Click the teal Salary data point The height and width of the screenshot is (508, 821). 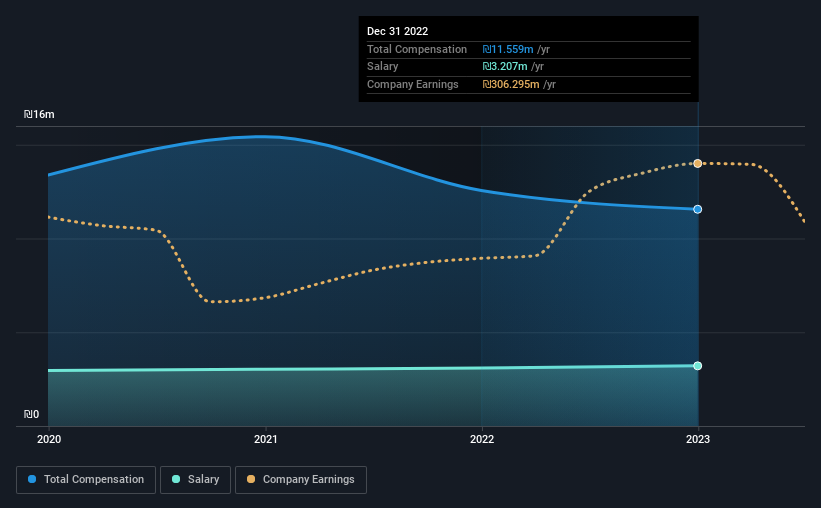(x=697, y=366)
